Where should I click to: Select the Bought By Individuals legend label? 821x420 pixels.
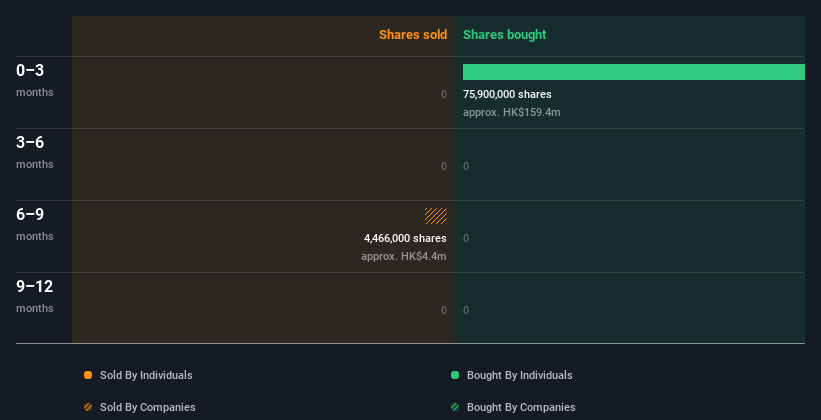tap(519, 375)
